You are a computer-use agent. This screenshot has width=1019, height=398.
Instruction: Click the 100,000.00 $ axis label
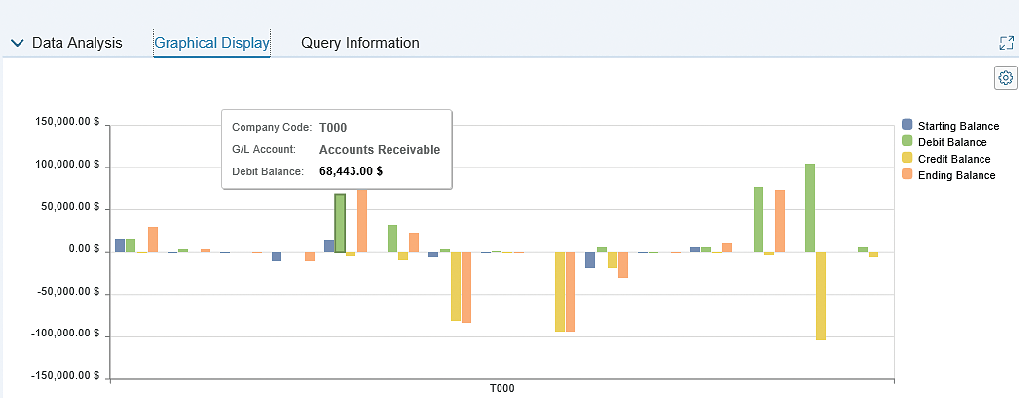pyautogui.click(x=66, y=166)
